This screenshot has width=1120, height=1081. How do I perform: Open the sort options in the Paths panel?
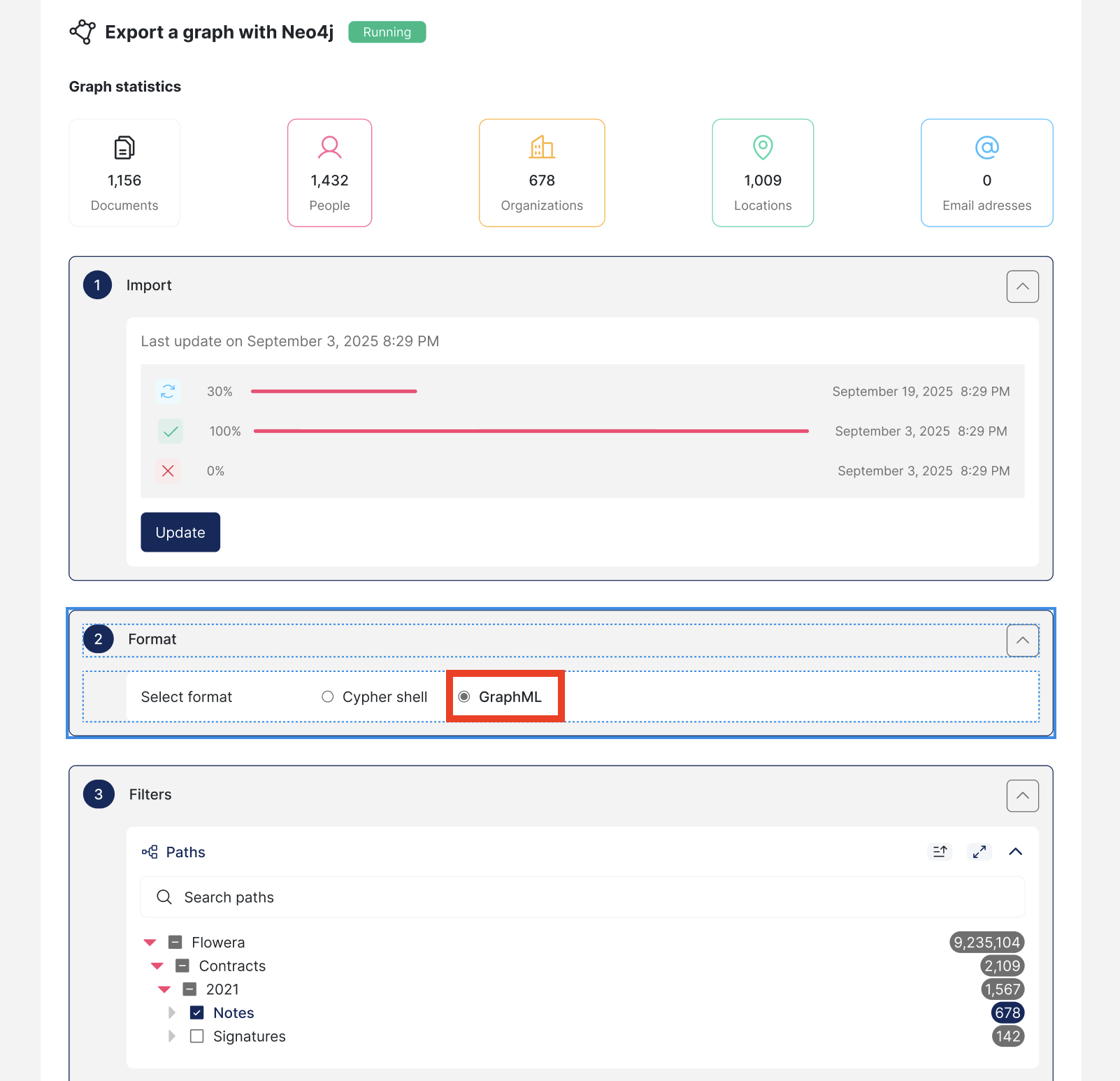940,852
